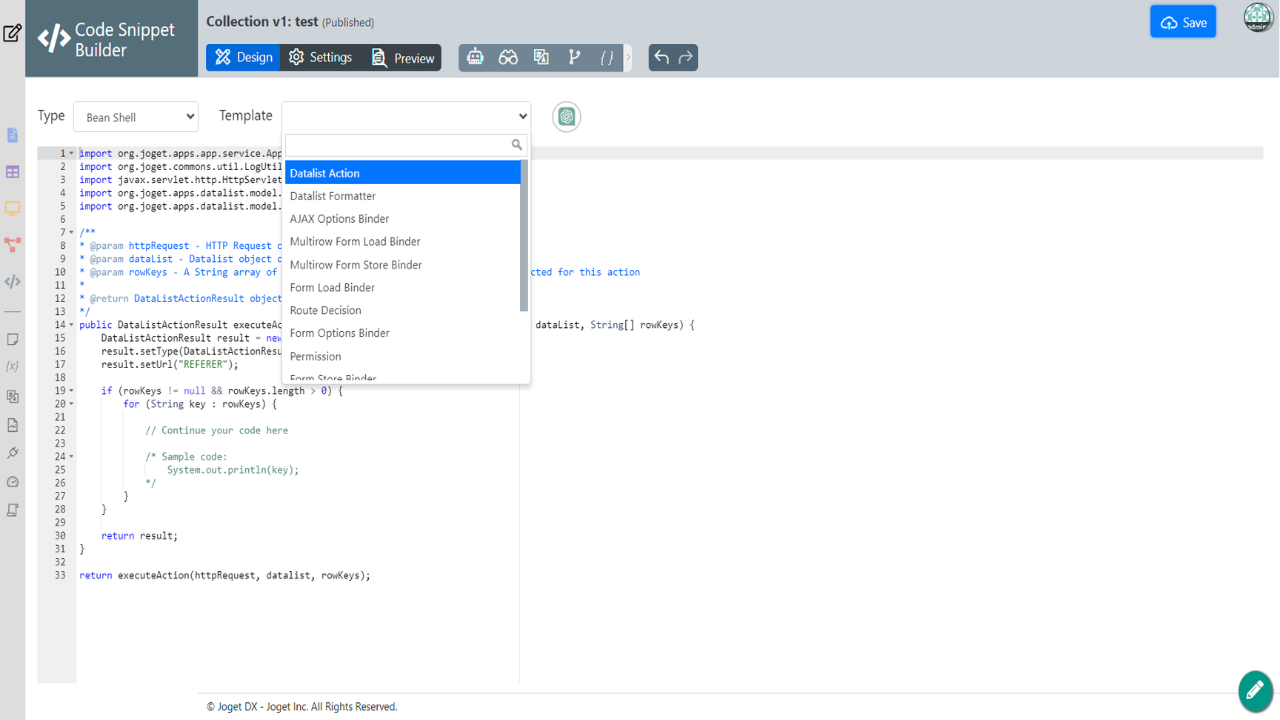
Task: Fold code at line 14 arrow
Action: [x=71, y=325]
